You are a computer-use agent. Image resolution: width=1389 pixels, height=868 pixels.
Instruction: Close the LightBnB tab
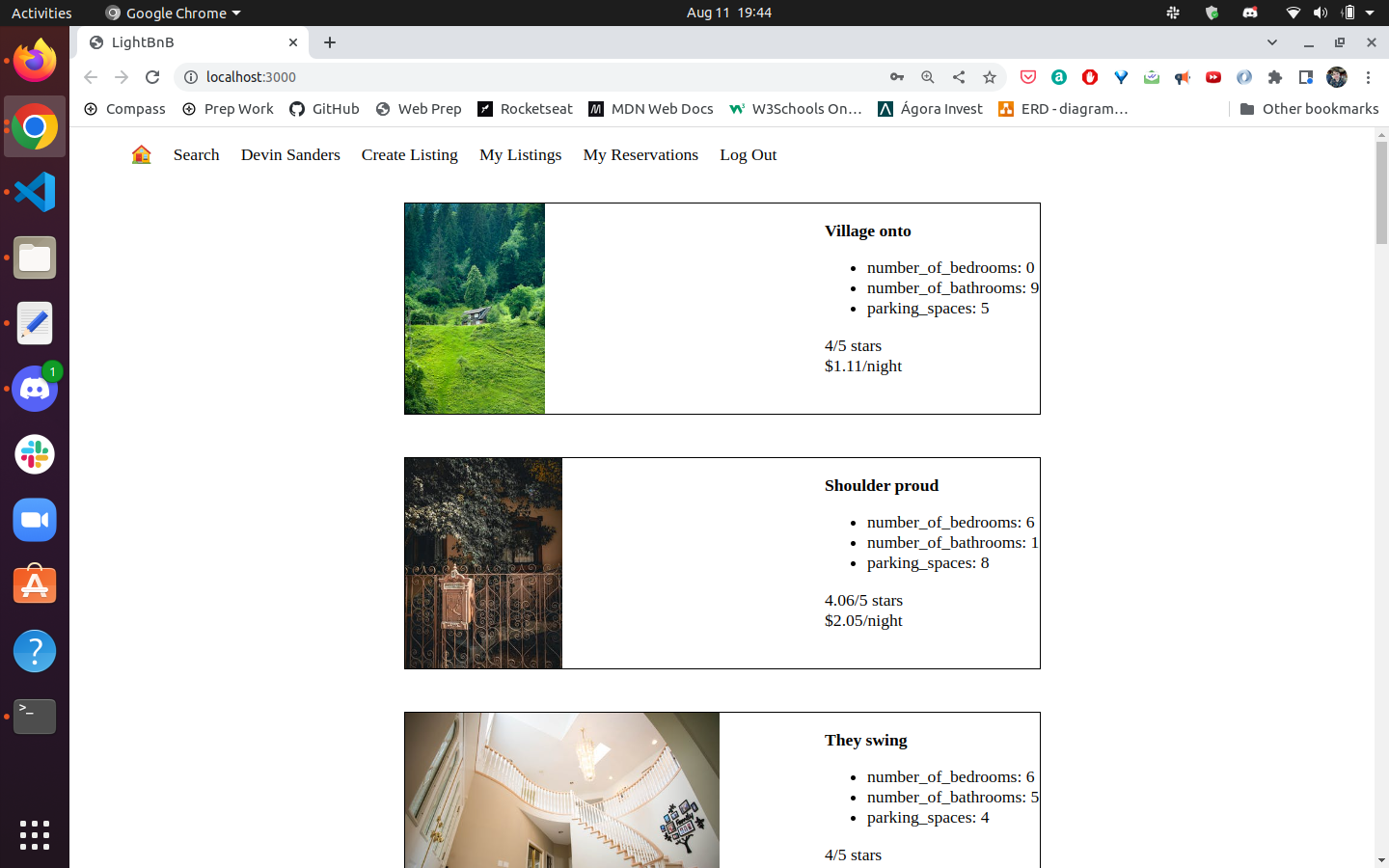click(293, 42)
